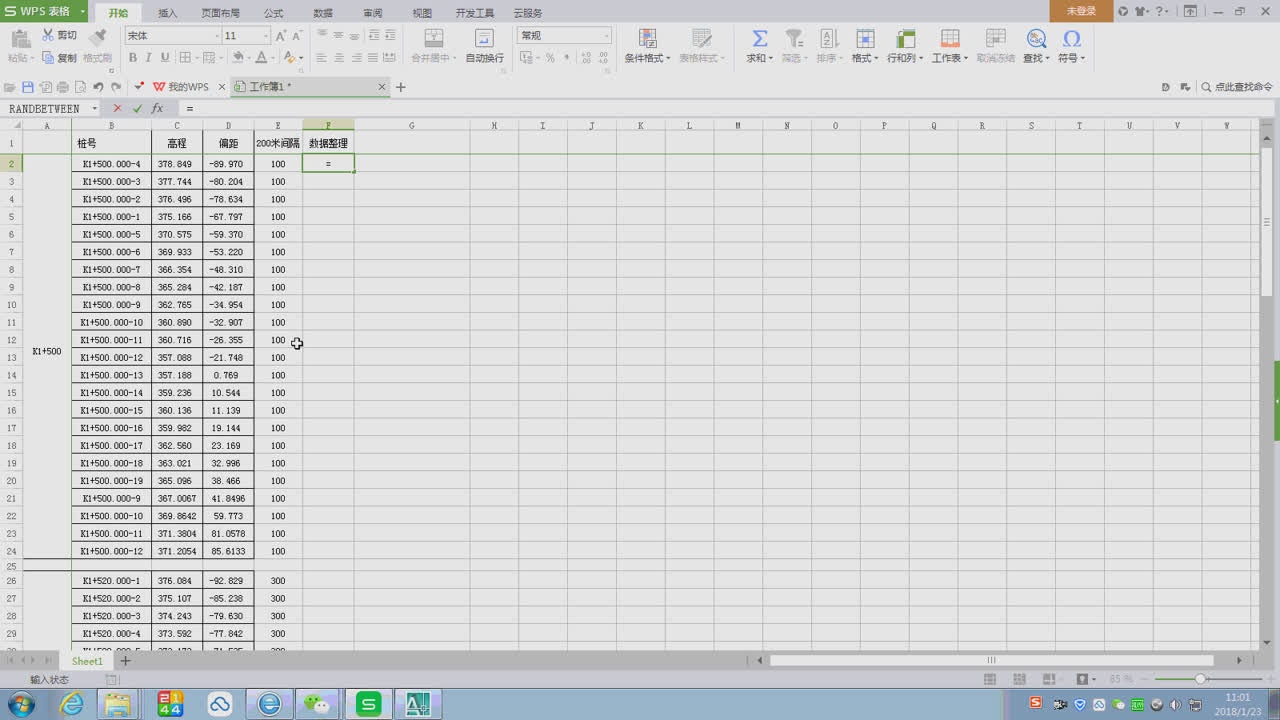Toggle underline formatting
This screenshot has height=720, width=1280.
pyautogui.click(x=165, y=58)
